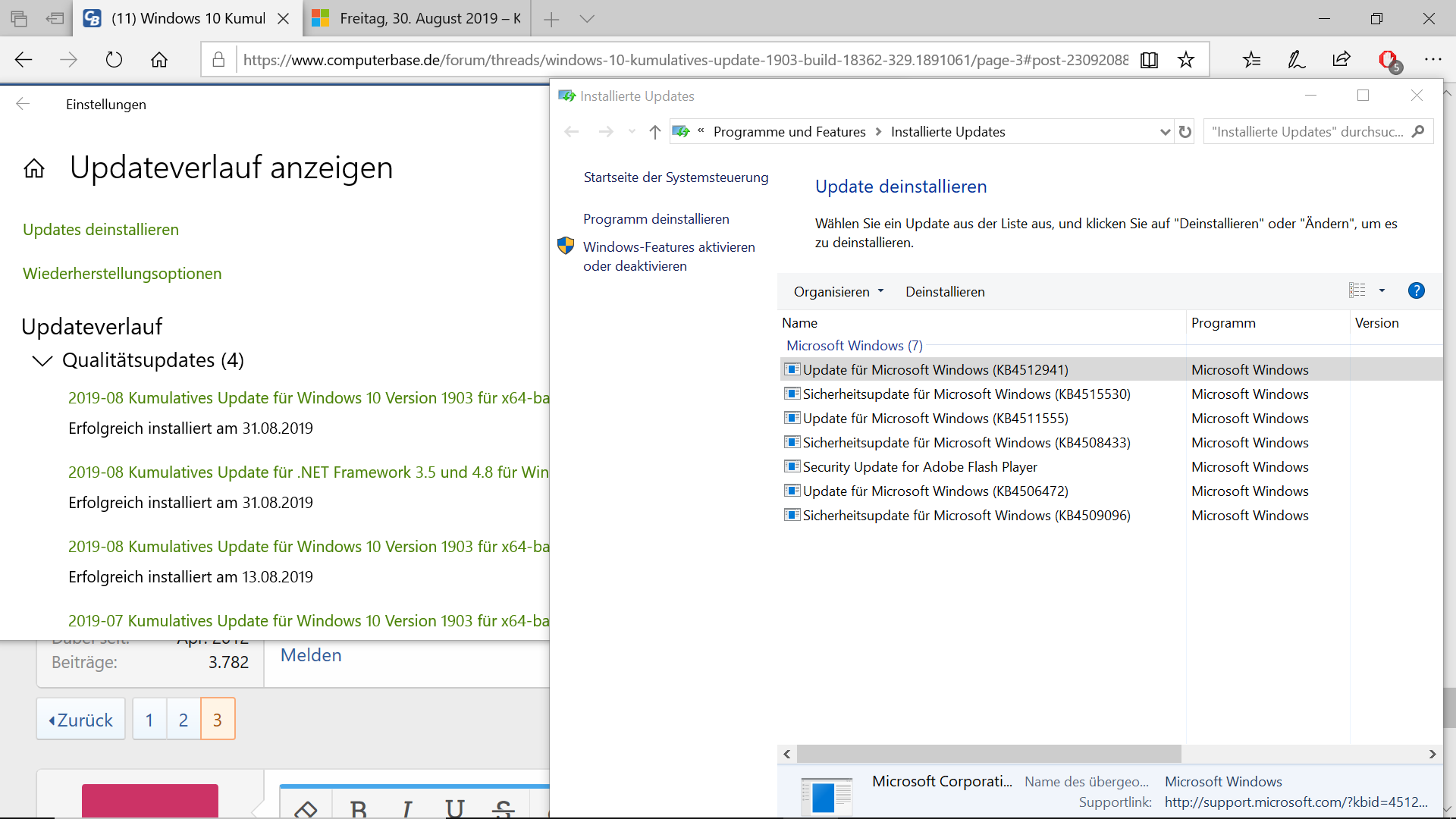Click back arrow in Installierte Updates window
The height and width of the screenshot is (819, 1456).
coord(572,132)
